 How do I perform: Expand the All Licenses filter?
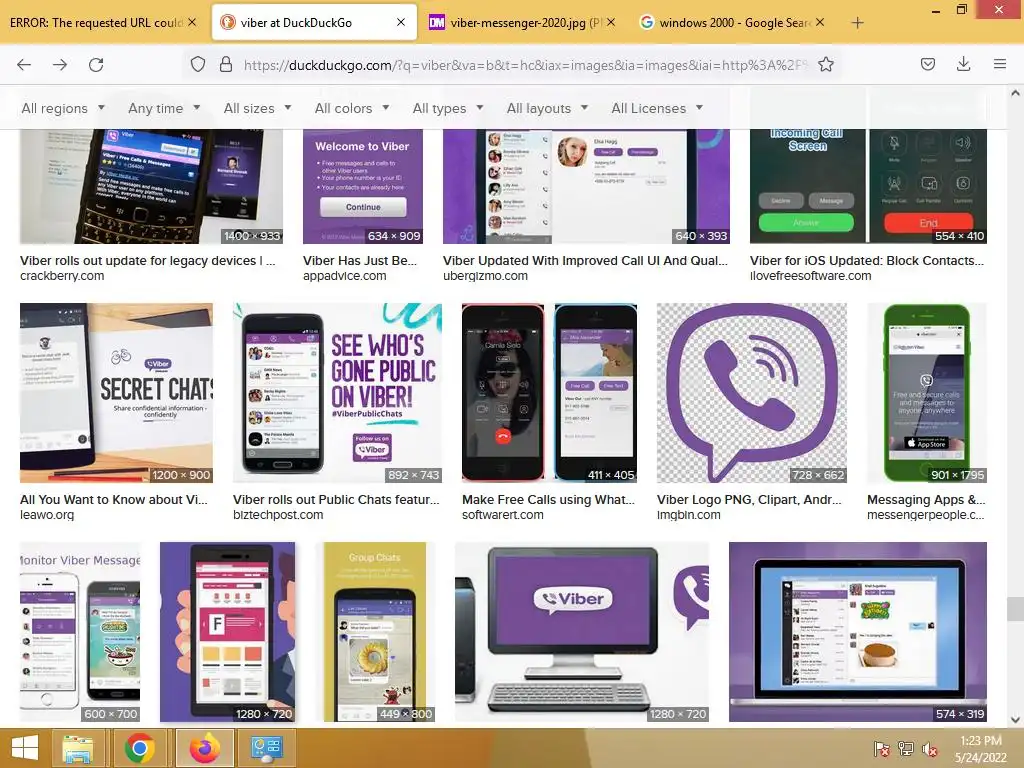[x=657, y=108]
